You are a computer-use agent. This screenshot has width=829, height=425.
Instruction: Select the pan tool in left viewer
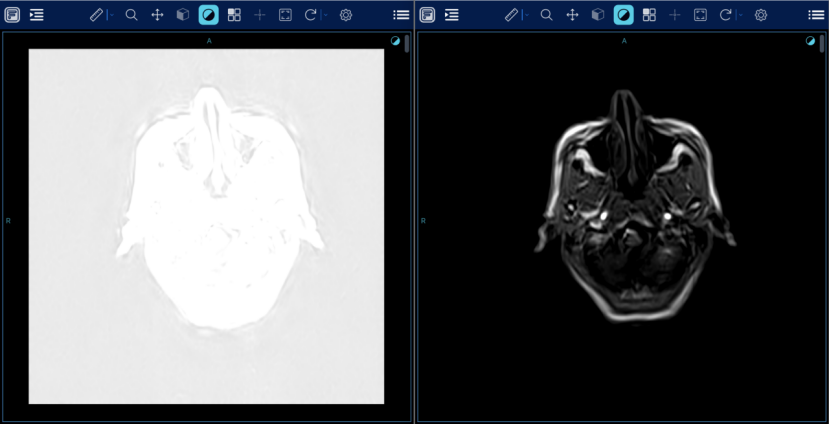tap(157, 15)
